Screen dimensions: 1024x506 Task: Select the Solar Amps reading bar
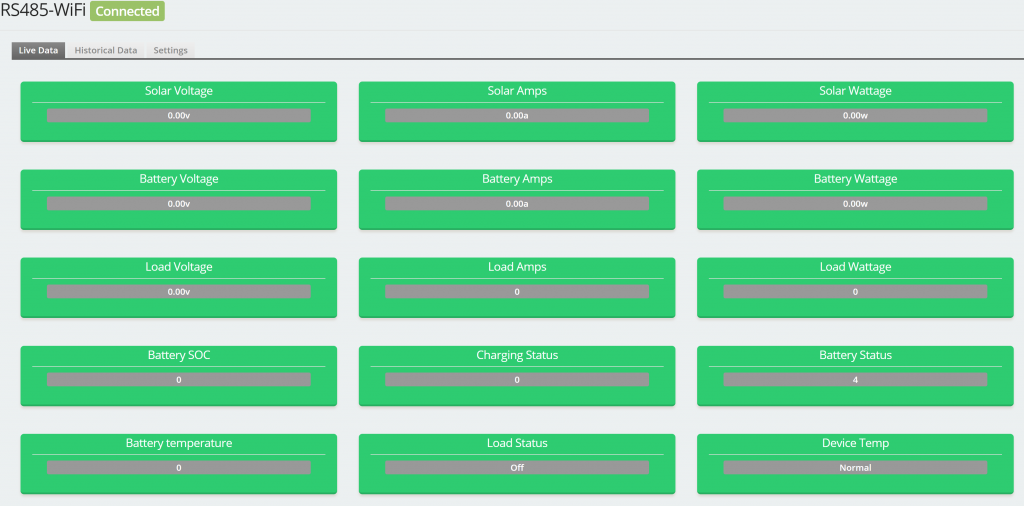pos(517,116)
